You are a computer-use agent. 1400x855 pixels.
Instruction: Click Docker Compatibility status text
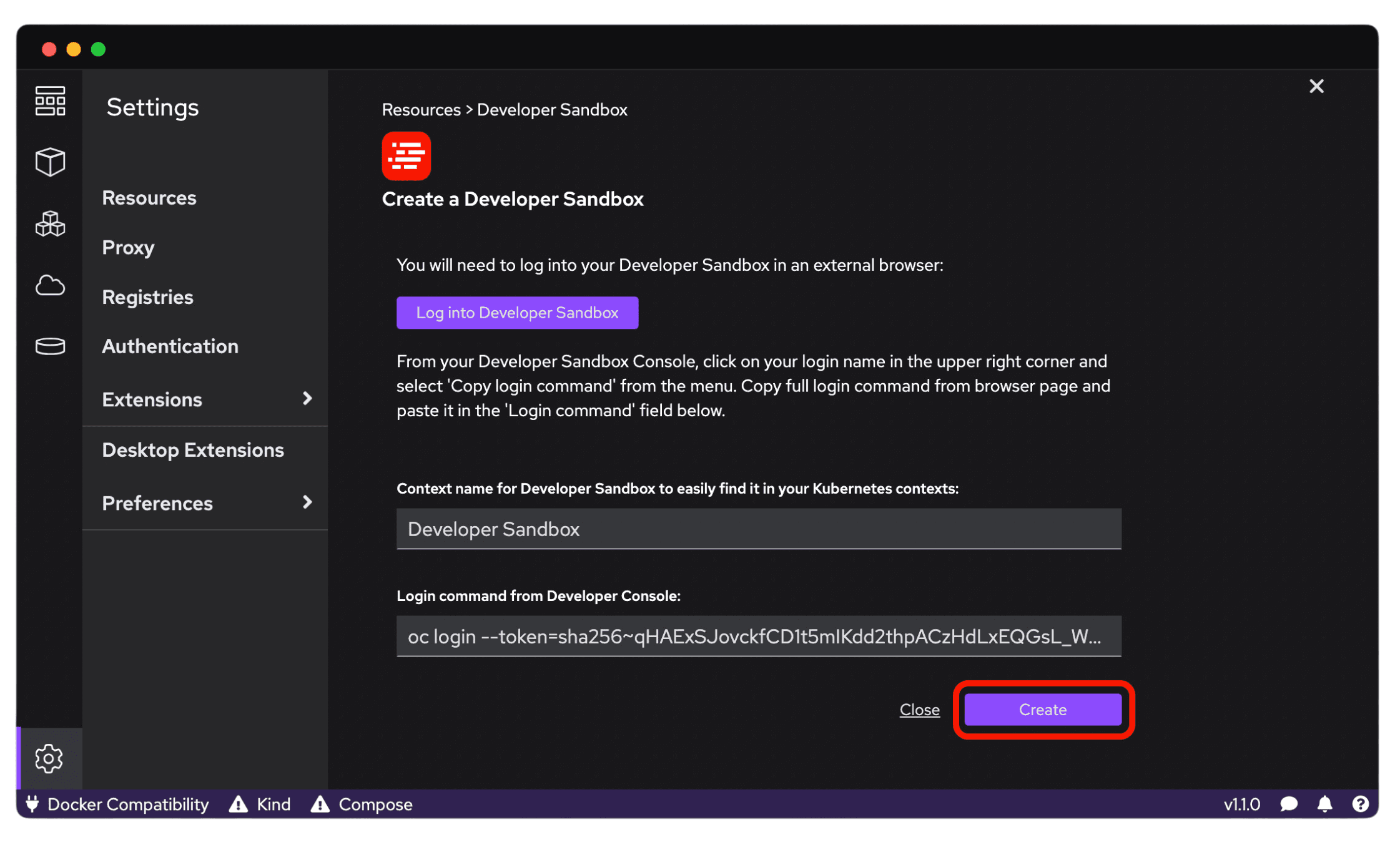click(x=128, y=804)
